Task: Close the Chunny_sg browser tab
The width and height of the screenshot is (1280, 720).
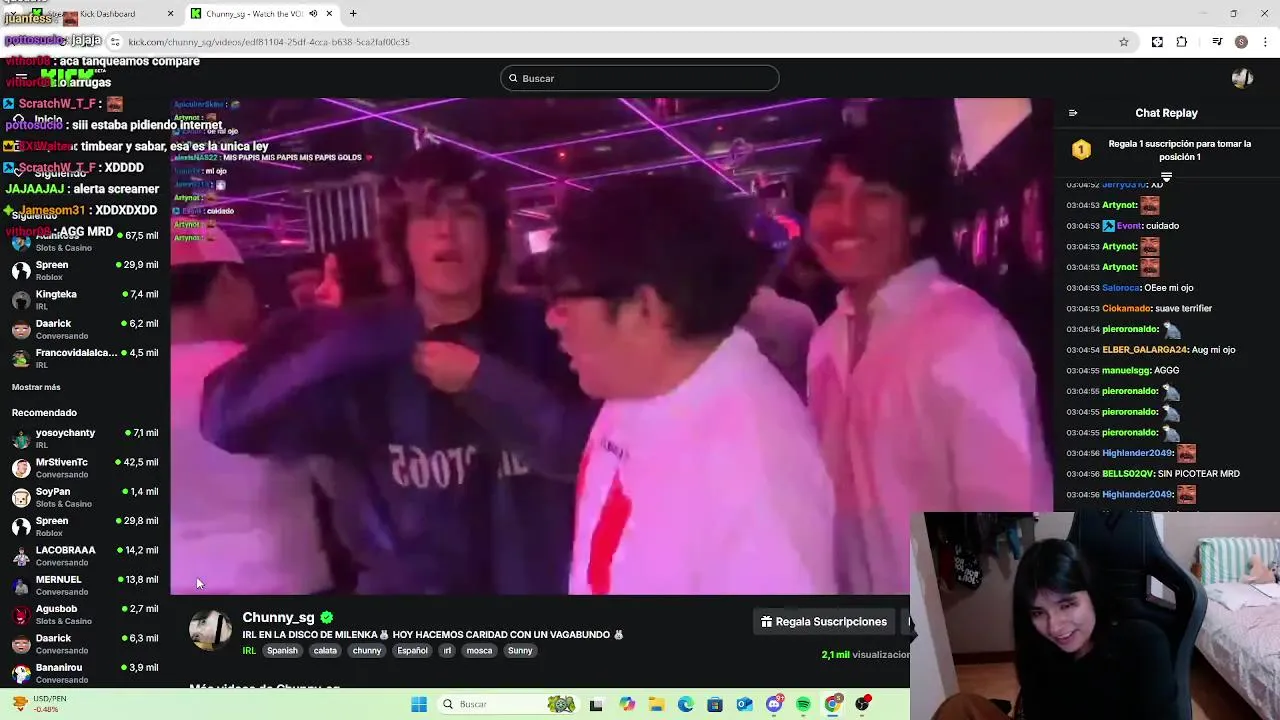Action: click(329, 14)
